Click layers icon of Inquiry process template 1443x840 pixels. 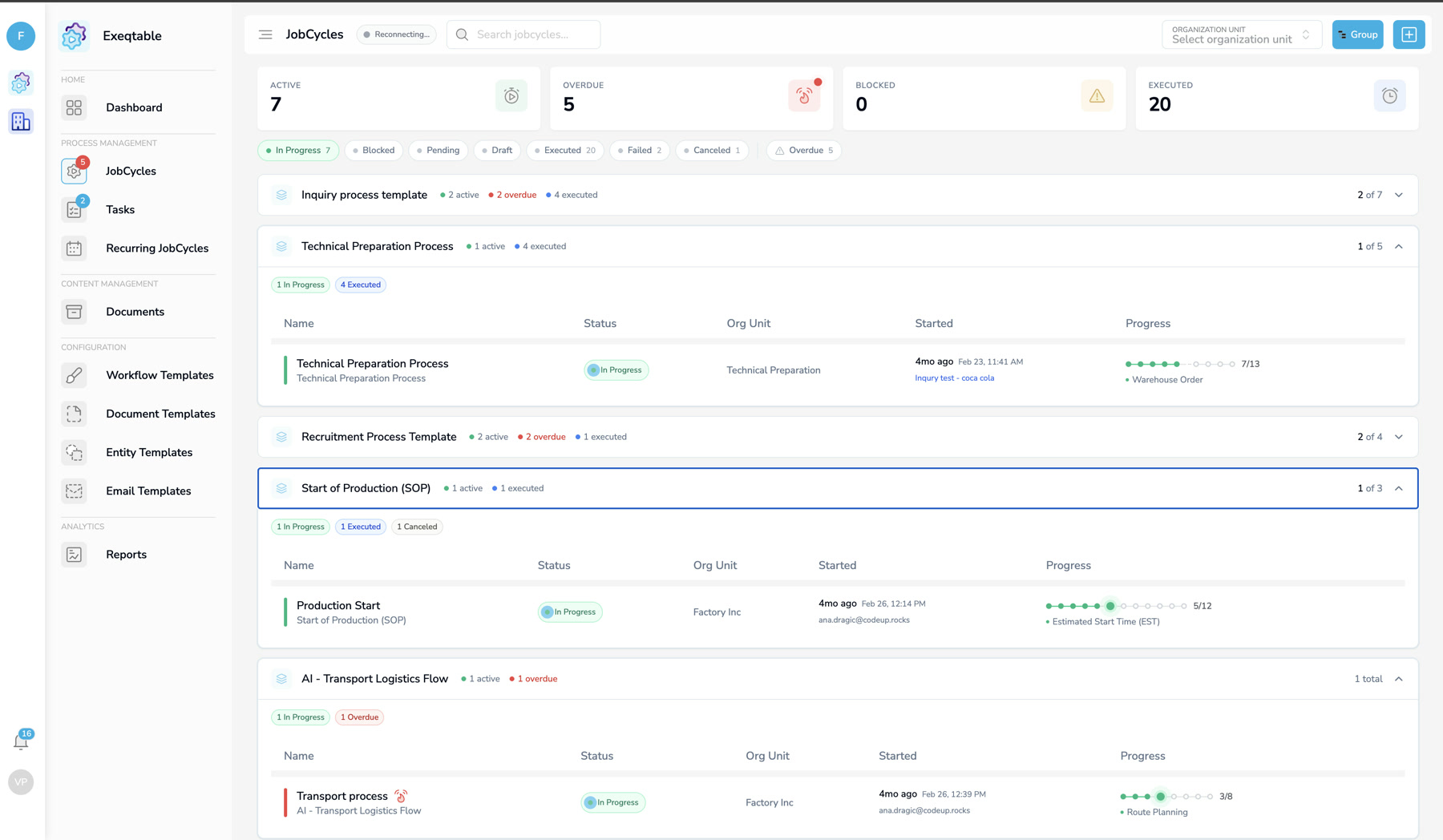(281, 195)
